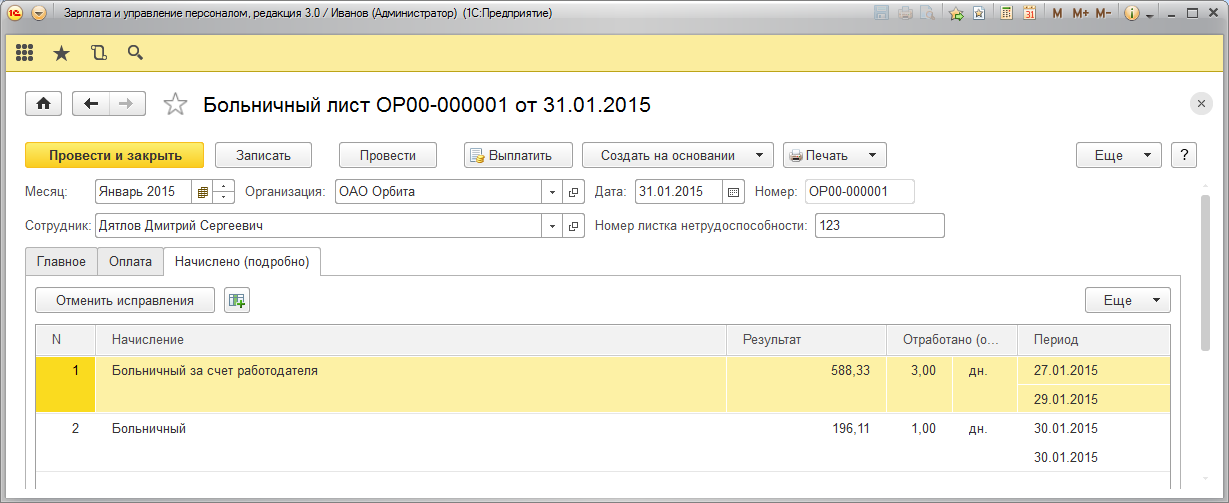Image resolution: width=1229 pixels, height=503 pixels.
Task: Switch to the Главное tab
Action: (x=62, y=261)
